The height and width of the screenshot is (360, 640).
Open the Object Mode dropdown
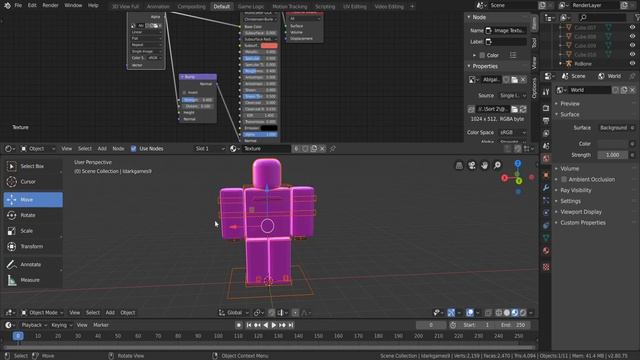point(42,313)
